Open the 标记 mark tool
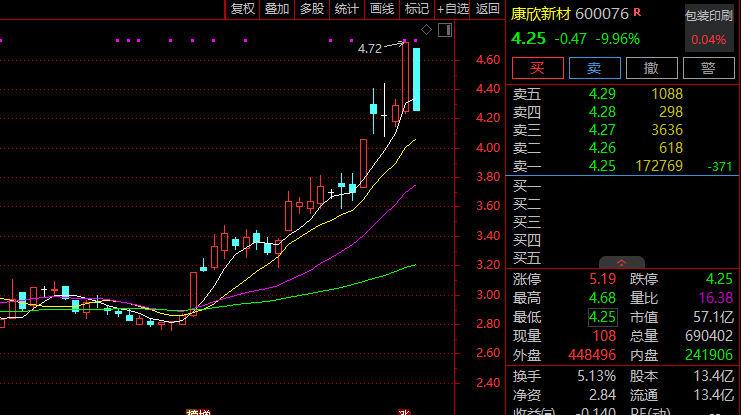741x415 pixels. click(416, 9)
